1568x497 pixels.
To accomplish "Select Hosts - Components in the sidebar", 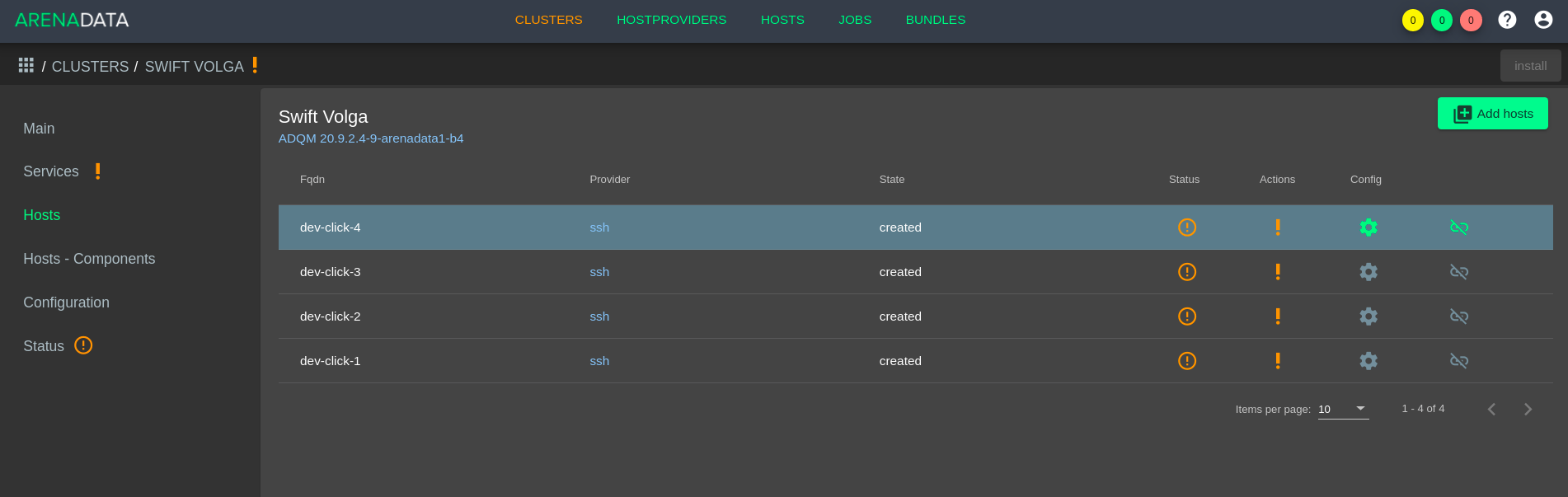I will coord(89,259).
